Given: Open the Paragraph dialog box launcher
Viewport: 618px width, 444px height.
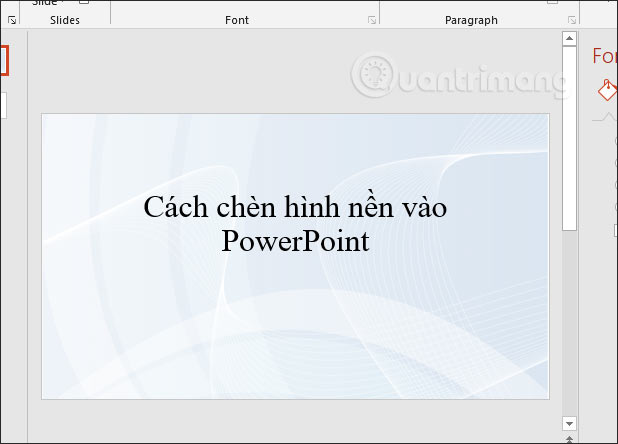Looking at the screenshot, I should (x=572, y=20).
